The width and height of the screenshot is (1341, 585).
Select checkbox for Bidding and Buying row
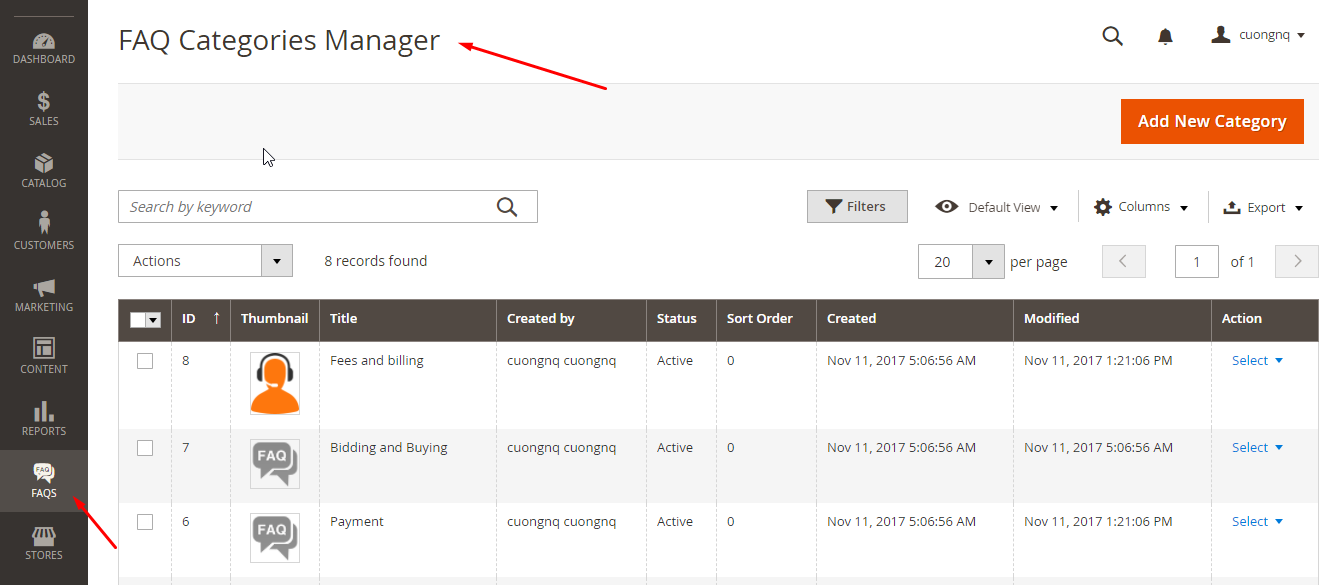(145, 448)
